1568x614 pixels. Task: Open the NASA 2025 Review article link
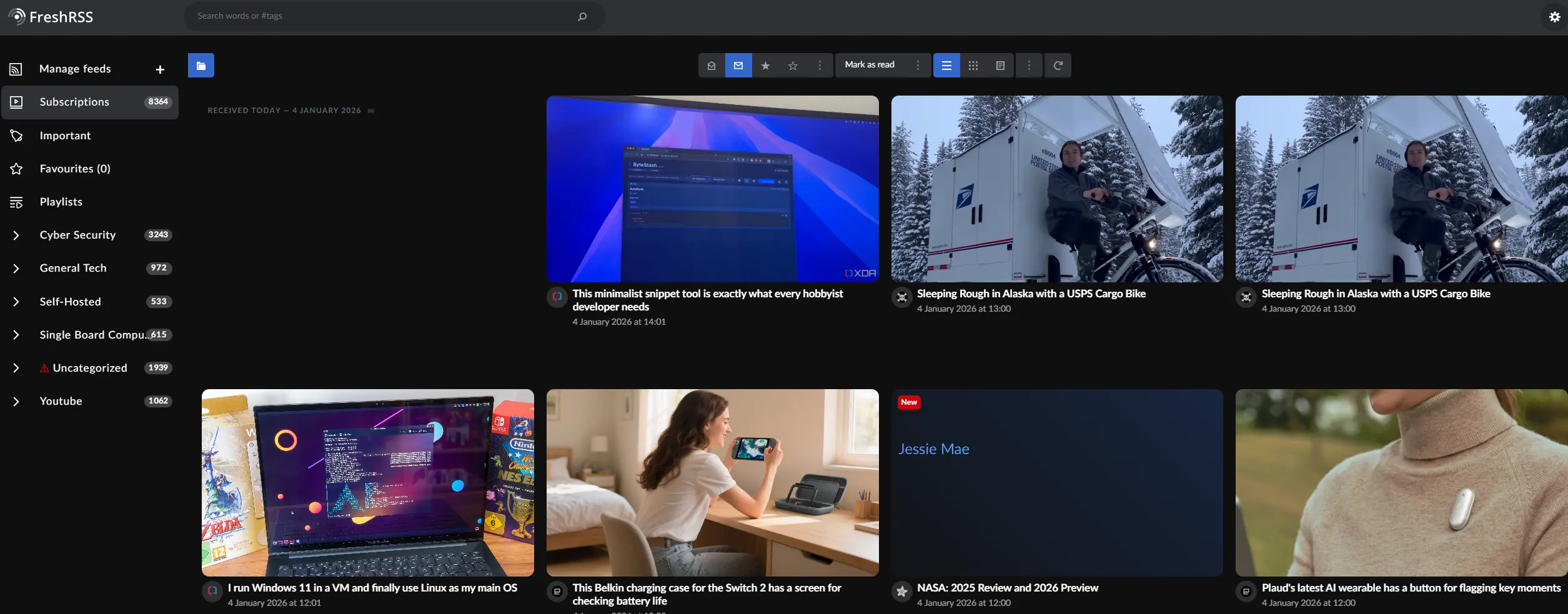point(1007,588)
